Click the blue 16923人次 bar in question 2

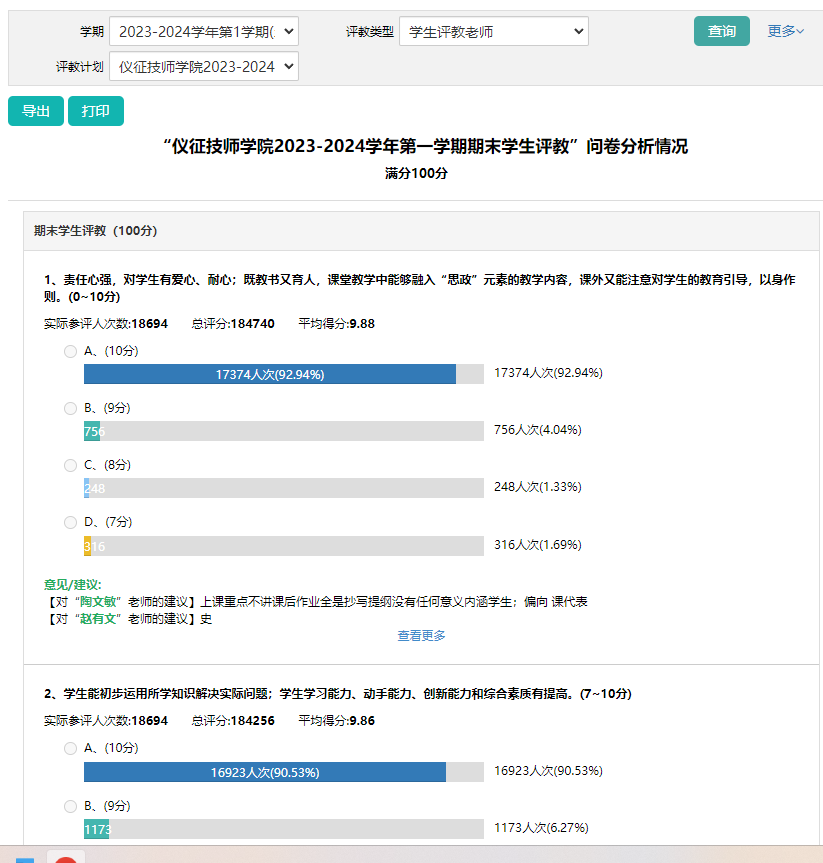click(x=264, y=772)
